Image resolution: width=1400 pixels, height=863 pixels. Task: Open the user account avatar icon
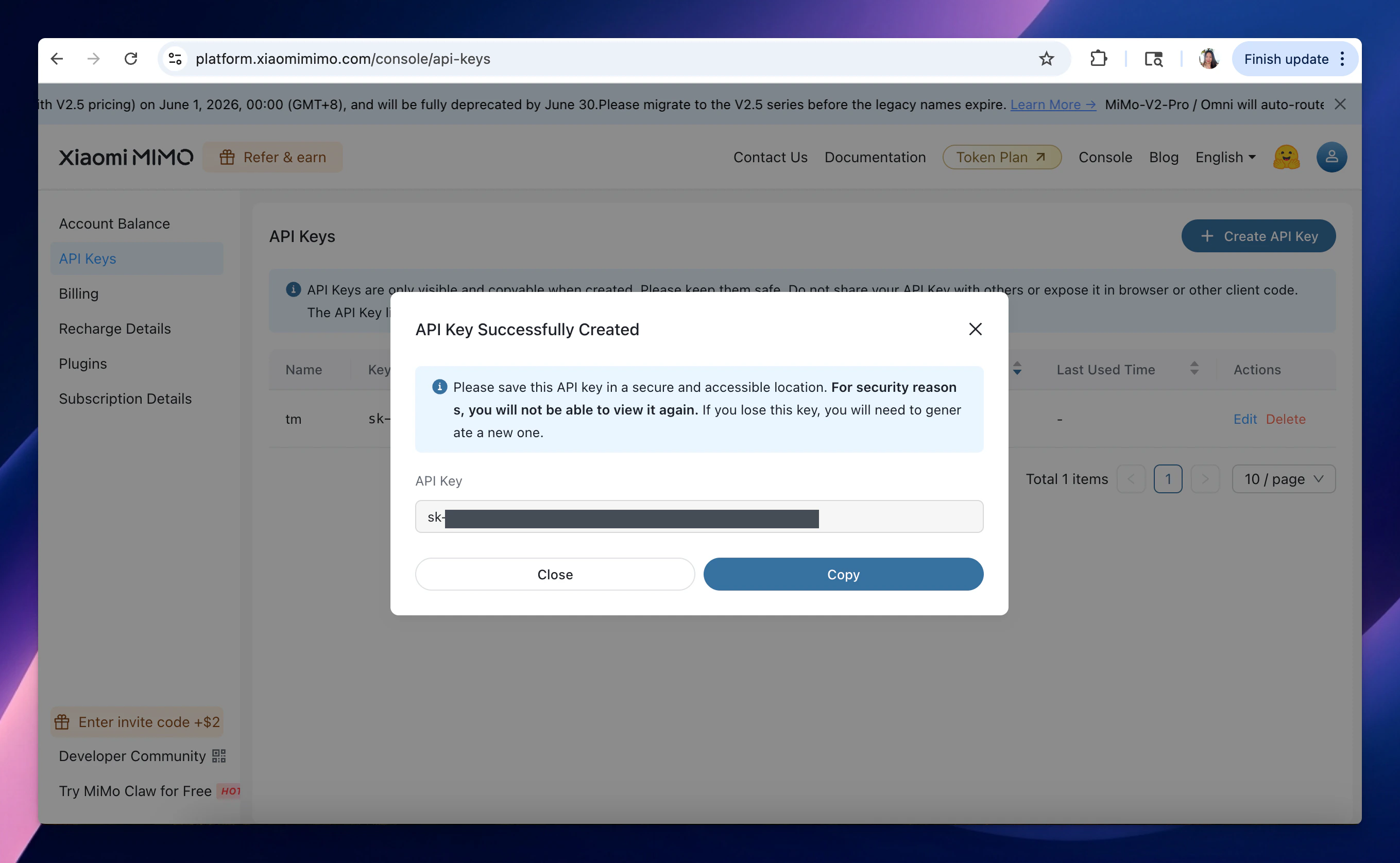(x=1331, y=157)
